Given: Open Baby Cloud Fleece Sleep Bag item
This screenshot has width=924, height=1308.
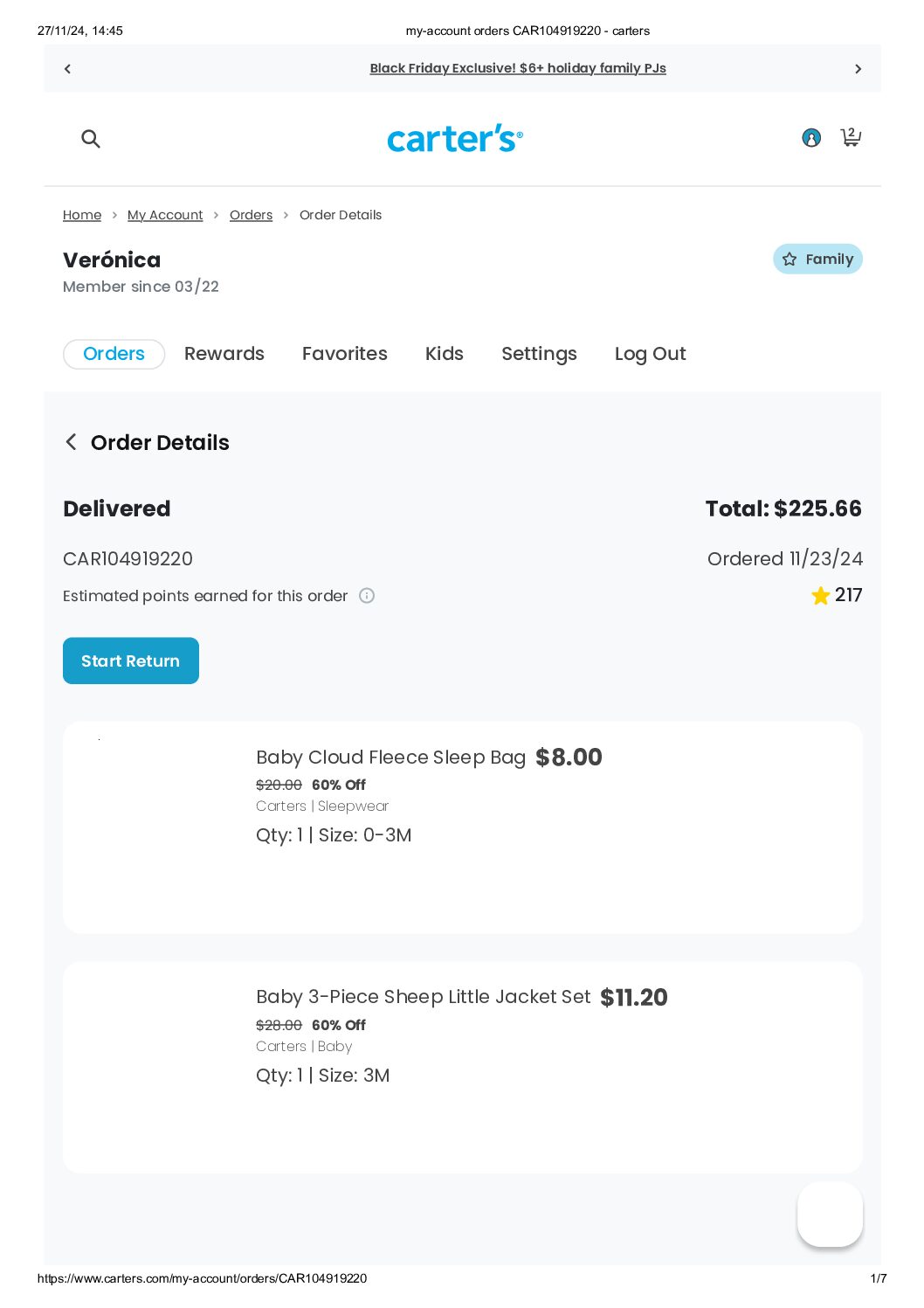Looking at the screenshot, I should (390, 758).
